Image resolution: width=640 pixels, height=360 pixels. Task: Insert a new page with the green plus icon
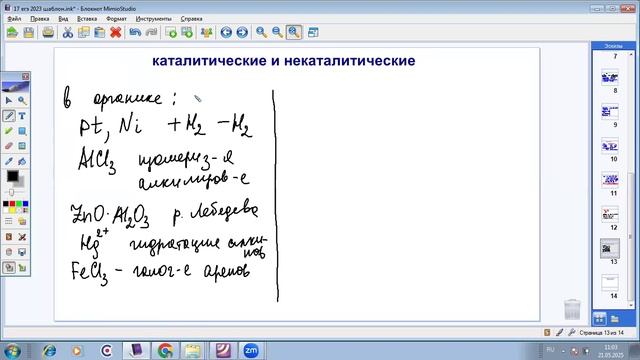[171, 32]
